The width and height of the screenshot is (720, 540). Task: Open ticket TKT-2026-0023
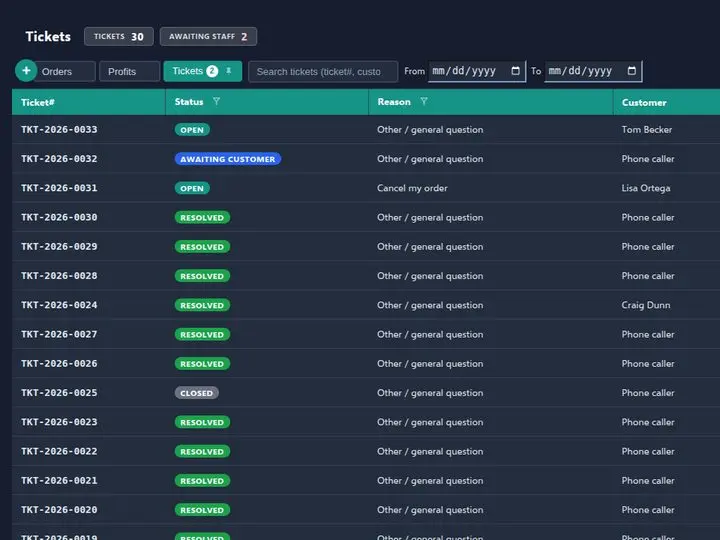pos(59,422)
